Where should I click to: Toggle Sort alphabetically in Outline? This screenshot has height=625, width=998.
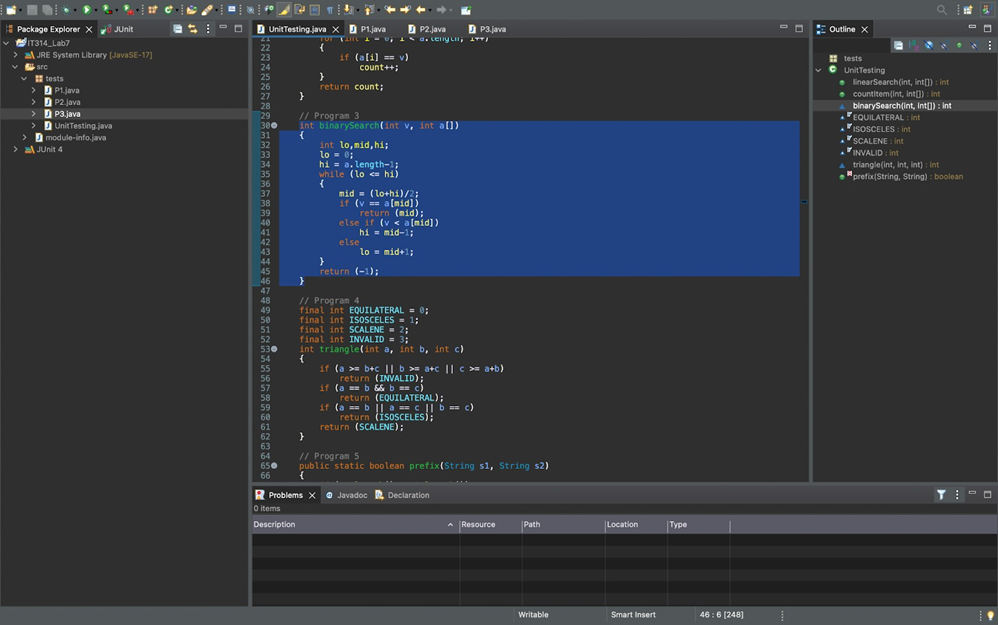coord(913,45)
